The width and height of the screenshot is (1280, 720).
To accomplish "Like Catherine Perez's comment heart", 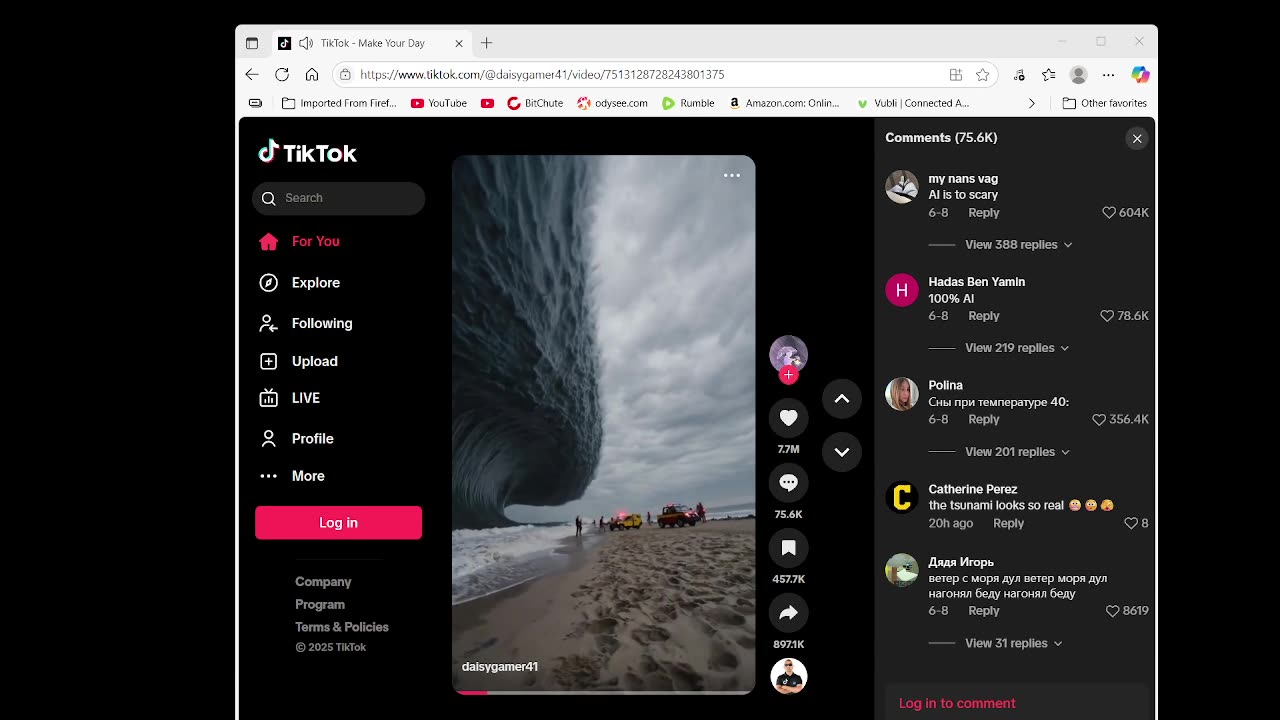I will (x=1131, y=523).
